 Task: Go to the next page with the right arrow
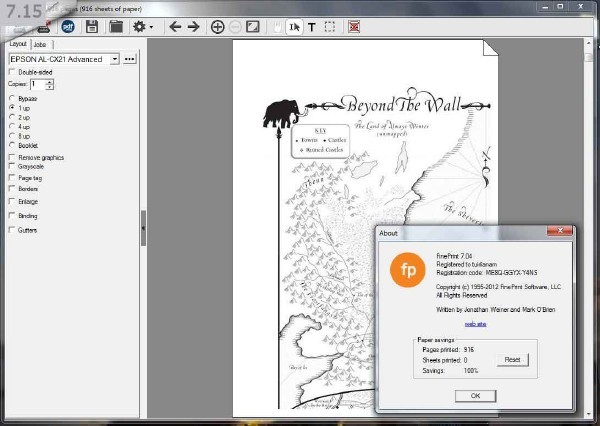click(x=194, y=27)
